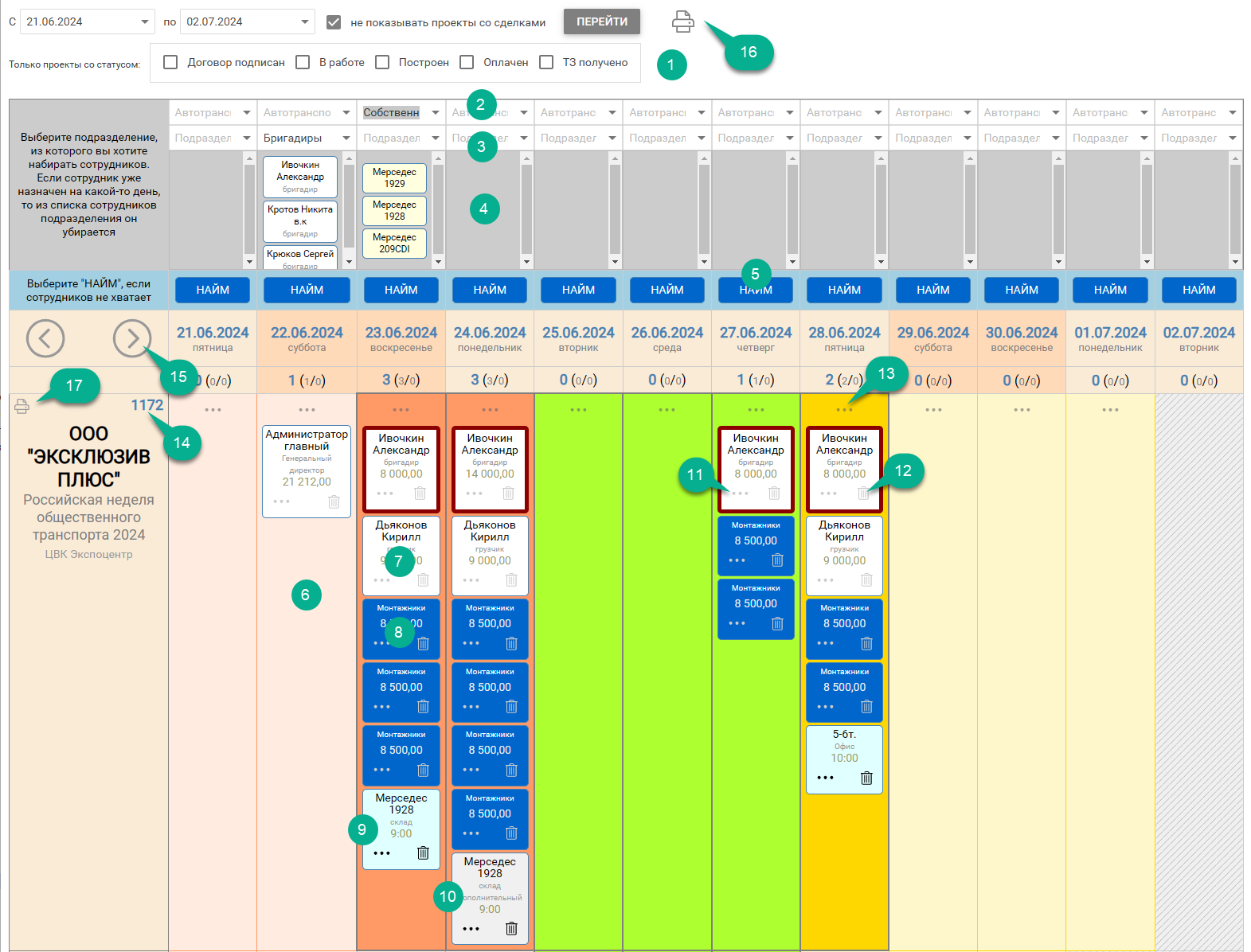
Task: Print the ООО ЭКСКЛЮЗИВ ПЛЮС project row
Action: (x=22, y=407)
